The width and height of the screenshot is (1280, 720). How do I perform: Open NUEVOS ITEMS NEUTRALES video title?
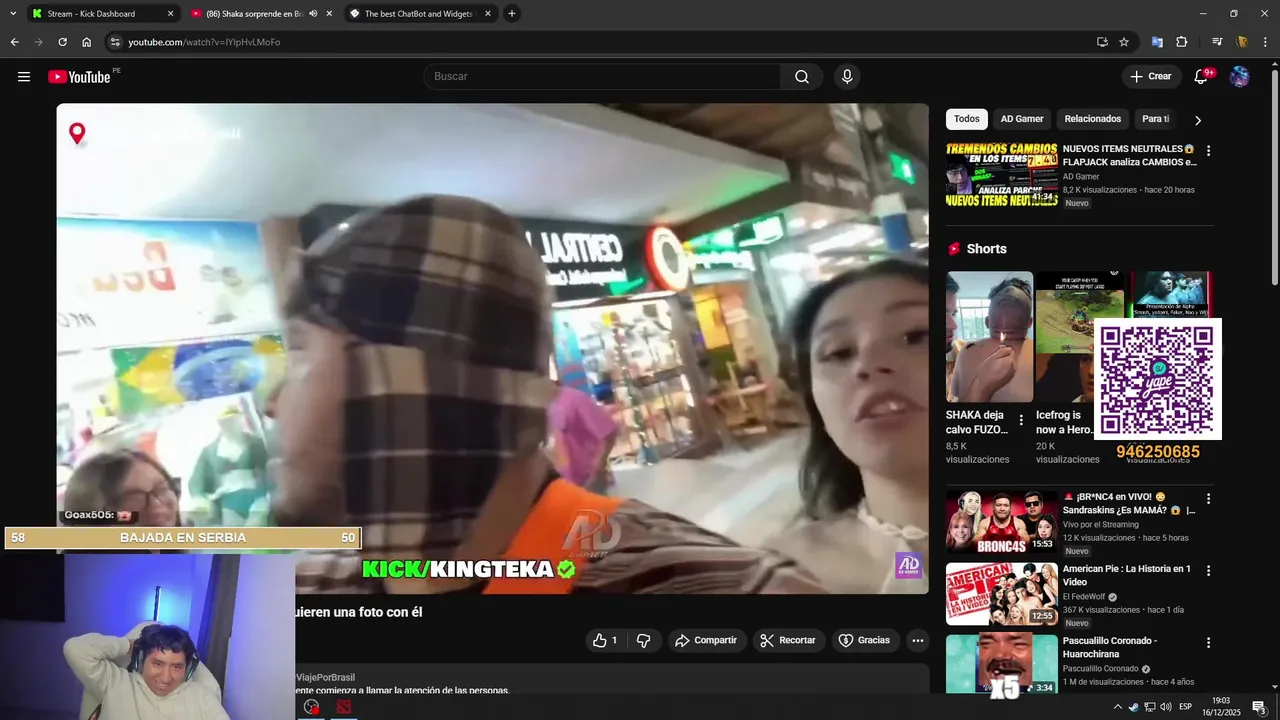pos(1129,155)
